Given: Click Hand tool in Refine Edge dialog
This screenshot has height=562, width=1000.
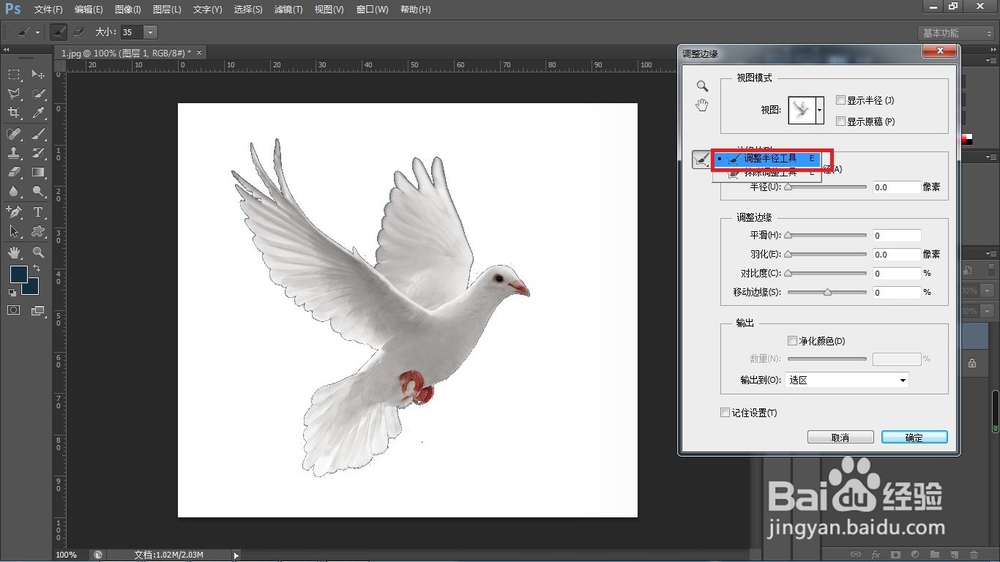Looking at the screenshot, I should (x=702, y=105).
